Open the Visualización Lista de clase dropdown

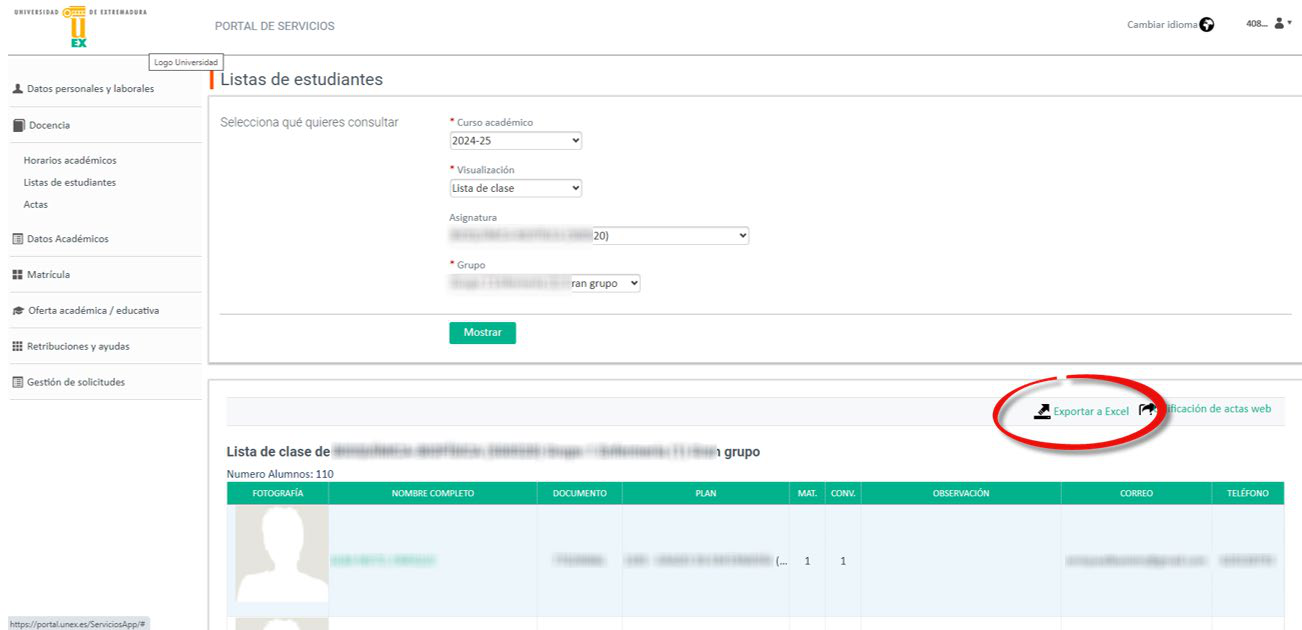[x=515, y=188]
